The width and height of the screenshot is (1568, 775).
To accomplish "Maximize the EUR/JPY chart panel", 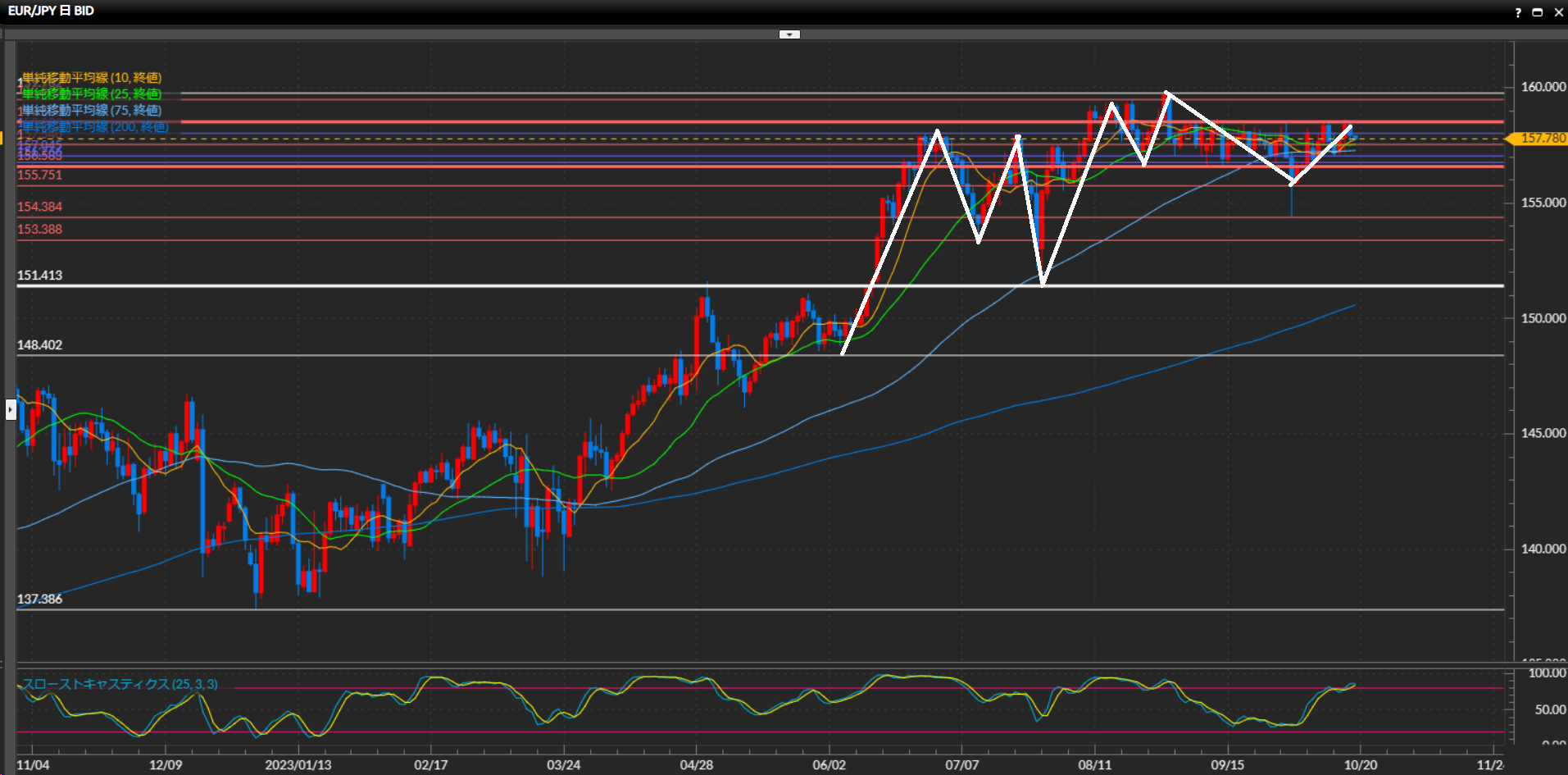I will 1537,12.
